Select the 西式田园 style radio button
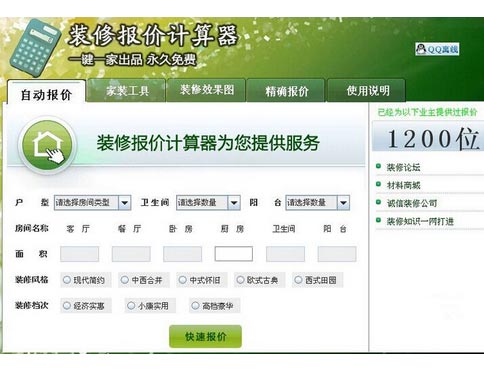The width and height of the screenshot is (484, 371). pyautogui.click(x=298, y=280)
